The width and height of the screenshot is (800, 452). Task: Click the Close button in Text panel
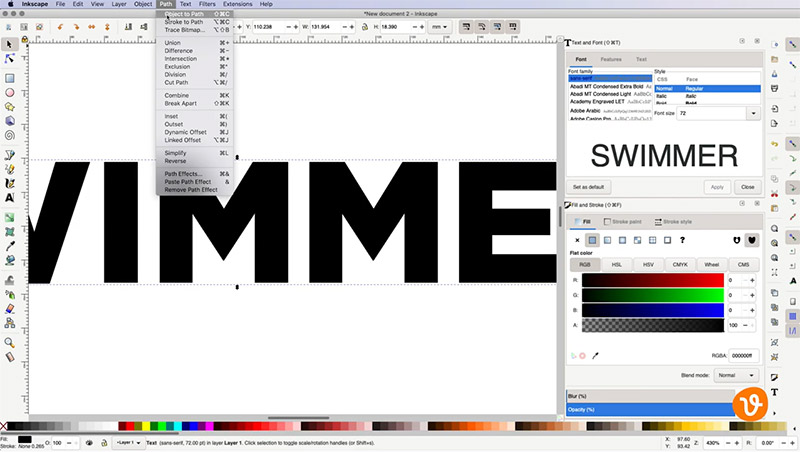click(747, 187)
